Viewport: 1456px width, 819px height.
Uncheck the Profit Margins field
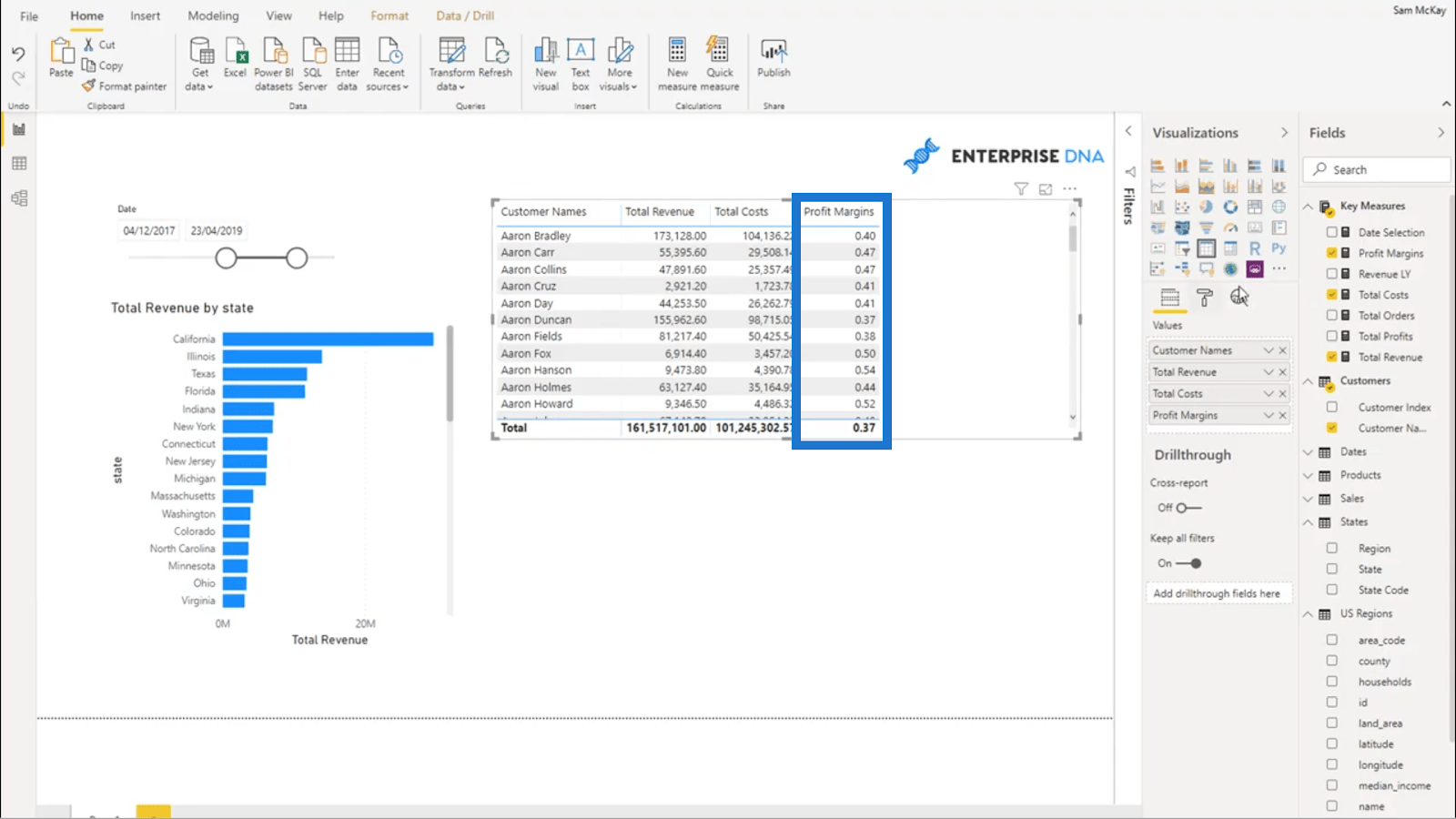[x=1332, y=253]
